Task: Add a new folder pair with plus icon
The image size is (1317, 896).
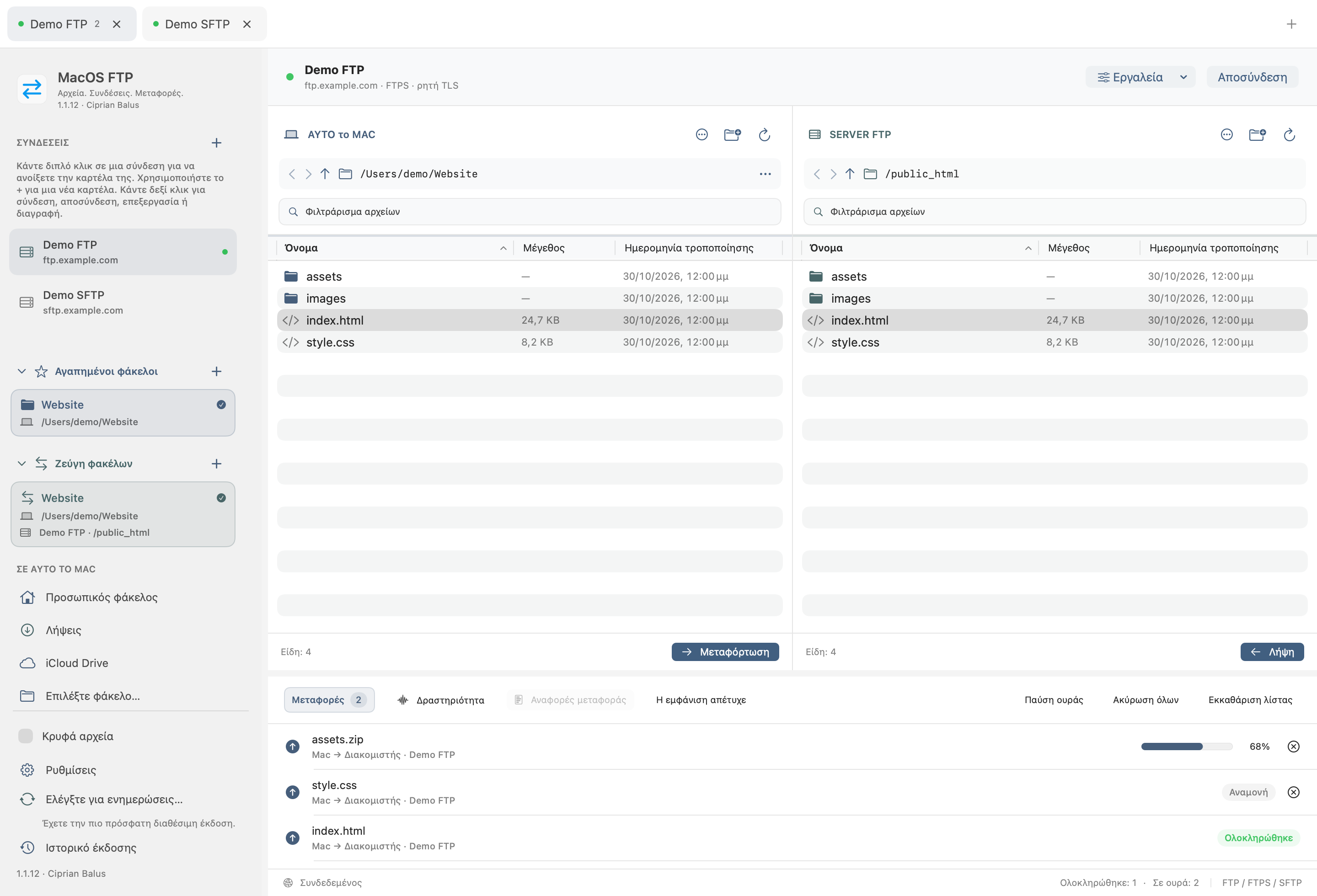Action: [216, 464]
